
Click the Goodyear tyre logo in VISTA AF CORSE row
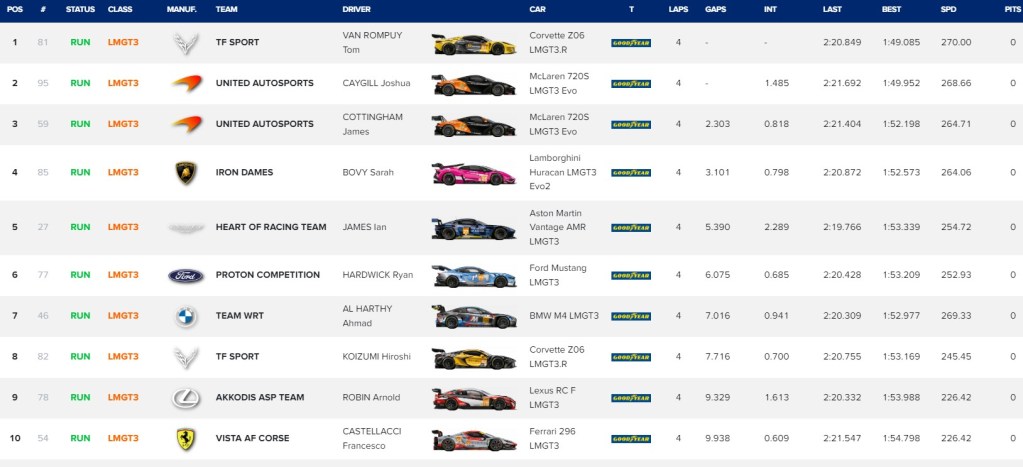point(631,439)
